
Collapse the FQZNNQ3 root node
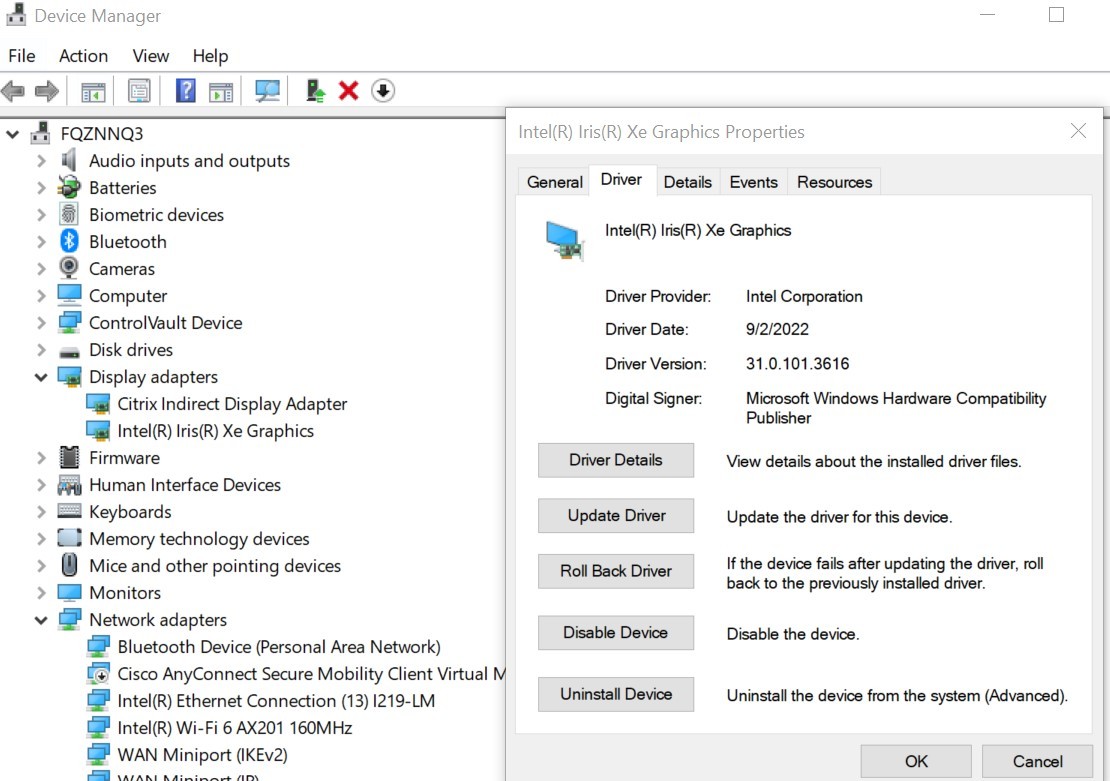(x=13, y=134)
